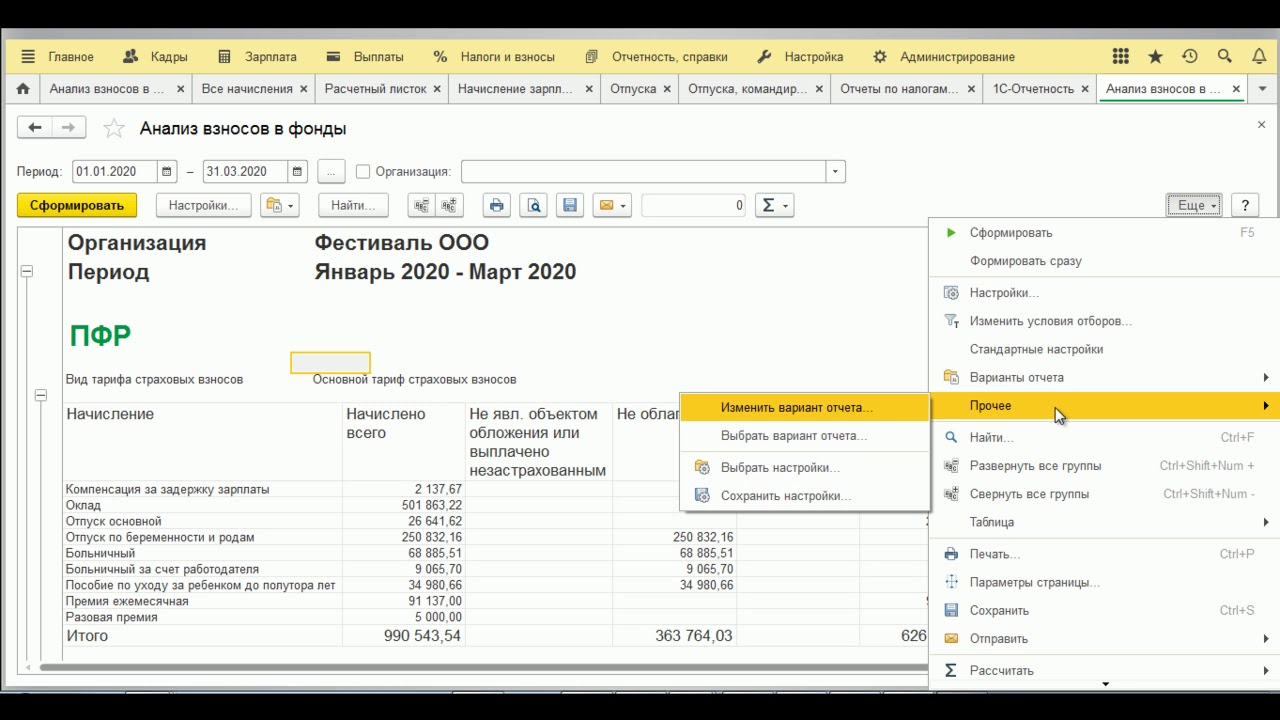1280x720 pixels.
Task: Show the list of open tabs
Action: click(1262, 89)
